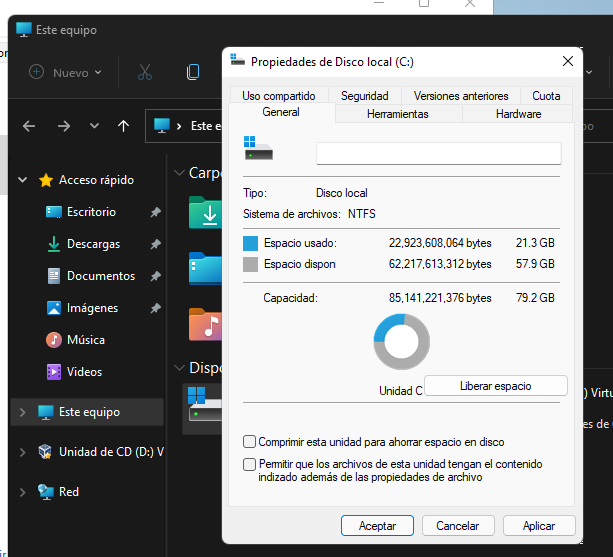Click the Cut scissors icon in Explorer toolbar
This screenshot has height=557, width=613.
pyautogui.click(x=145, y=72)
